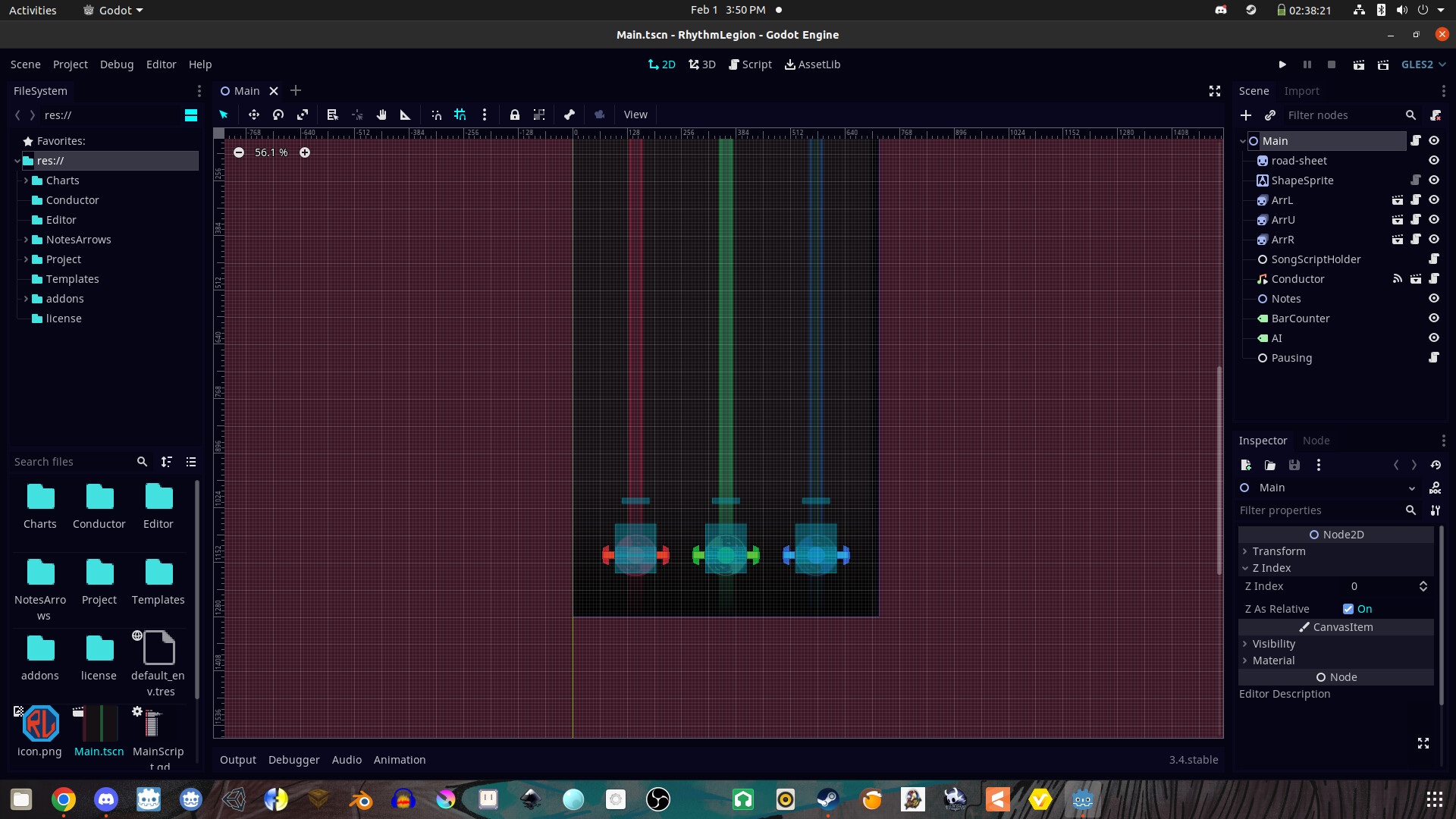The image size is (1456, 819).
Task: Uncheck the Z As Relative checkbox
Action: [1348, 608]
